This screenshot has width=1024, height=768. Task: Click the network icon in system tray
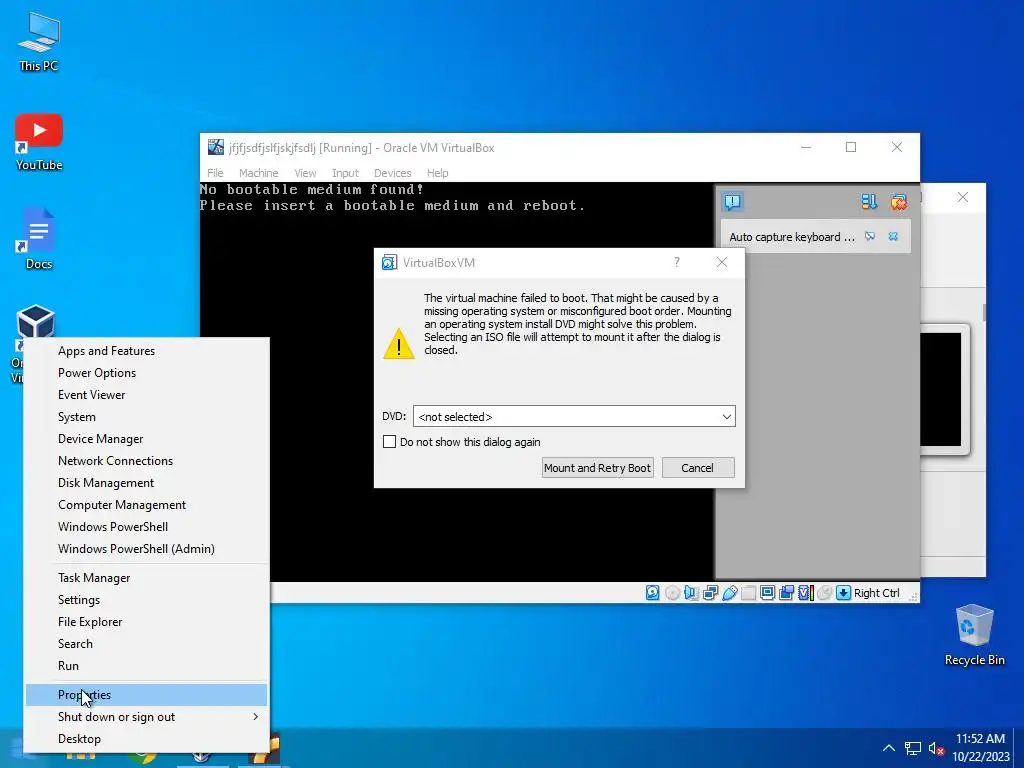coord(912,748)
